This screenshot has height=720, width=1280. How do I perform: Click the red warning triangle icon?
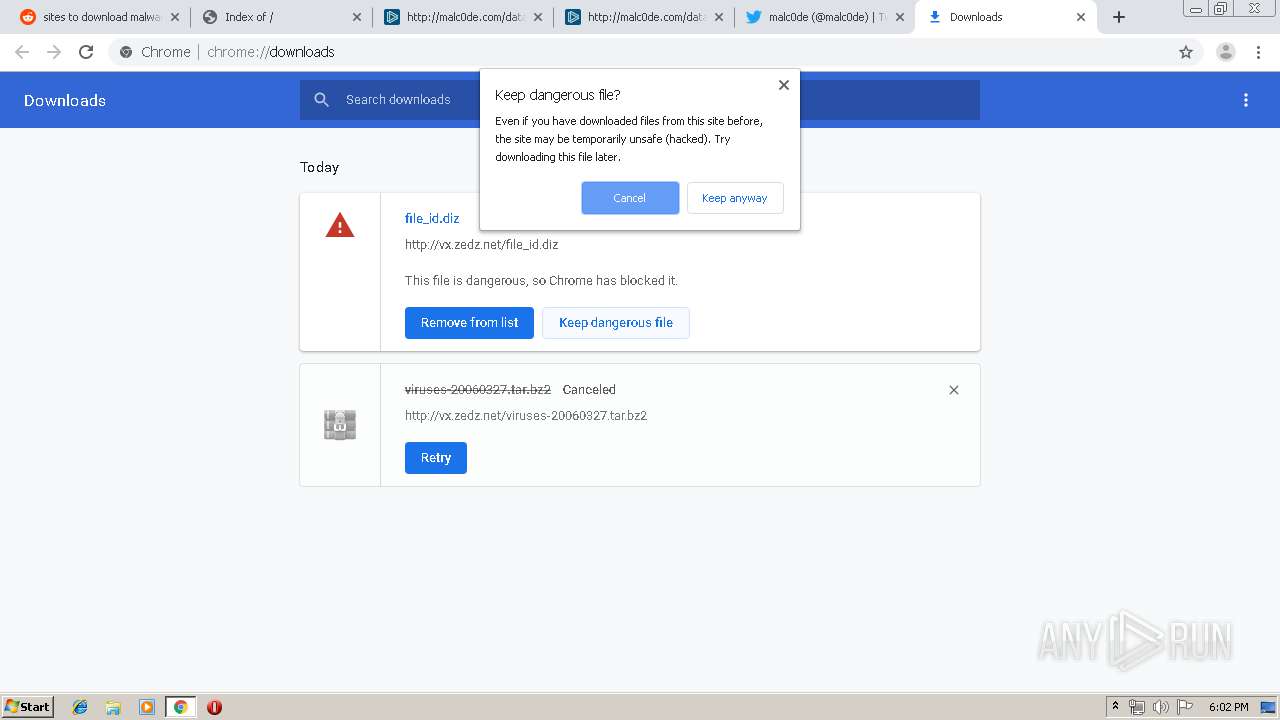(340, 225)
